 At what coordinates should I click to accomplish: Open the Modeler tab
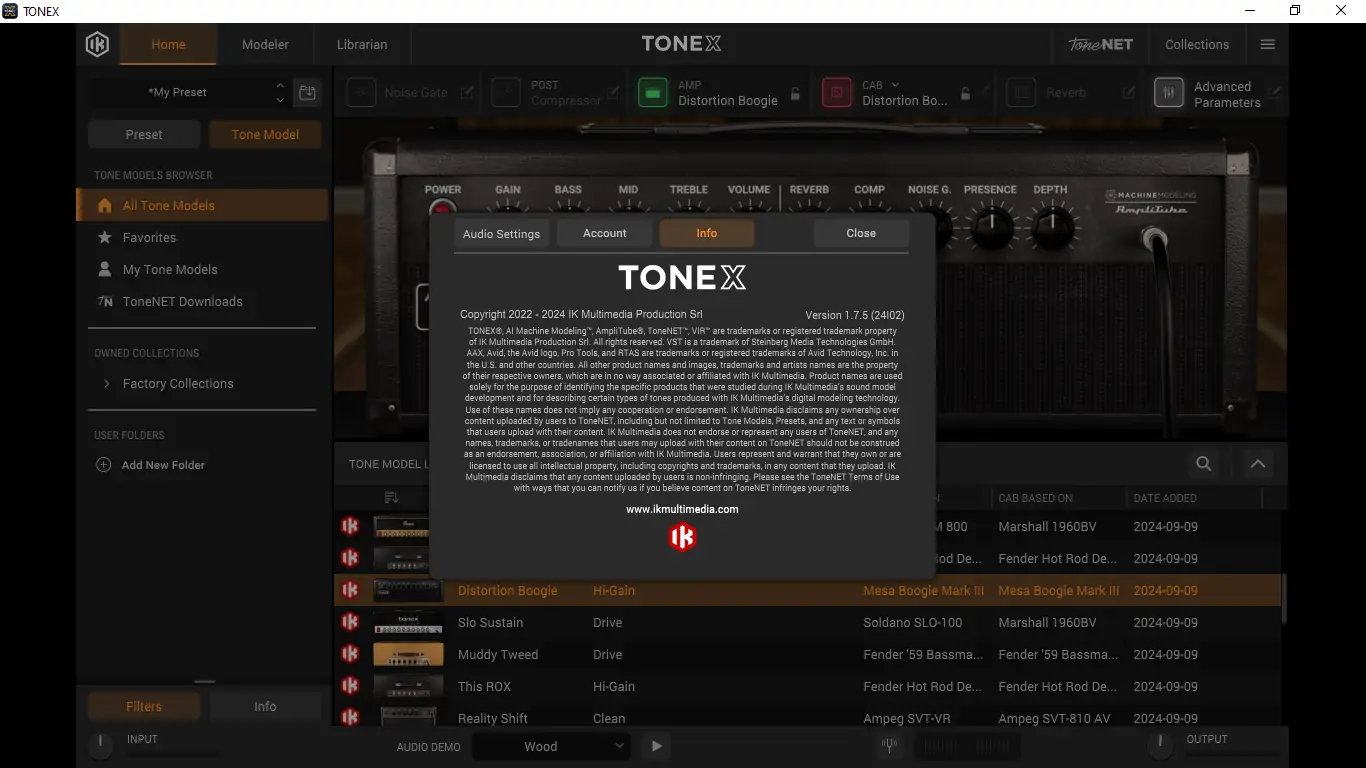point(265,44)
